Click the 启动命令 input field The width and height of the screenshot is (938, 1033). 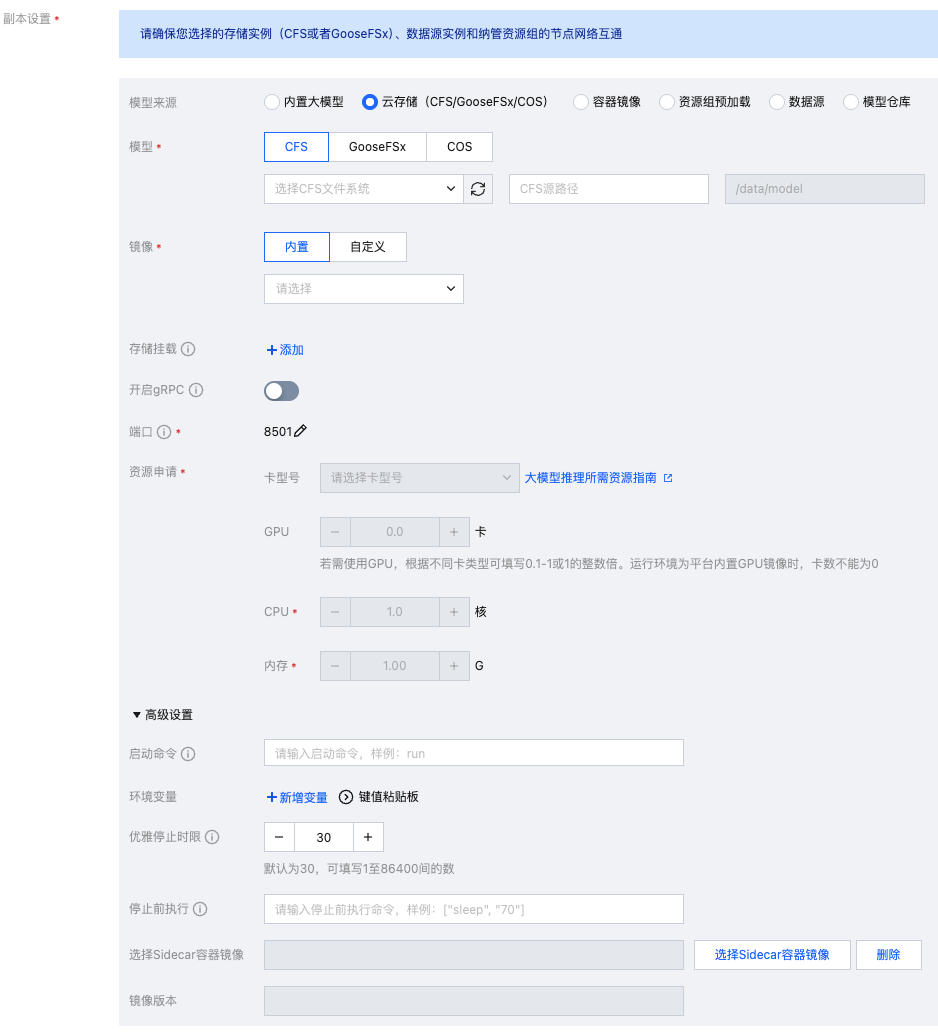474,753
